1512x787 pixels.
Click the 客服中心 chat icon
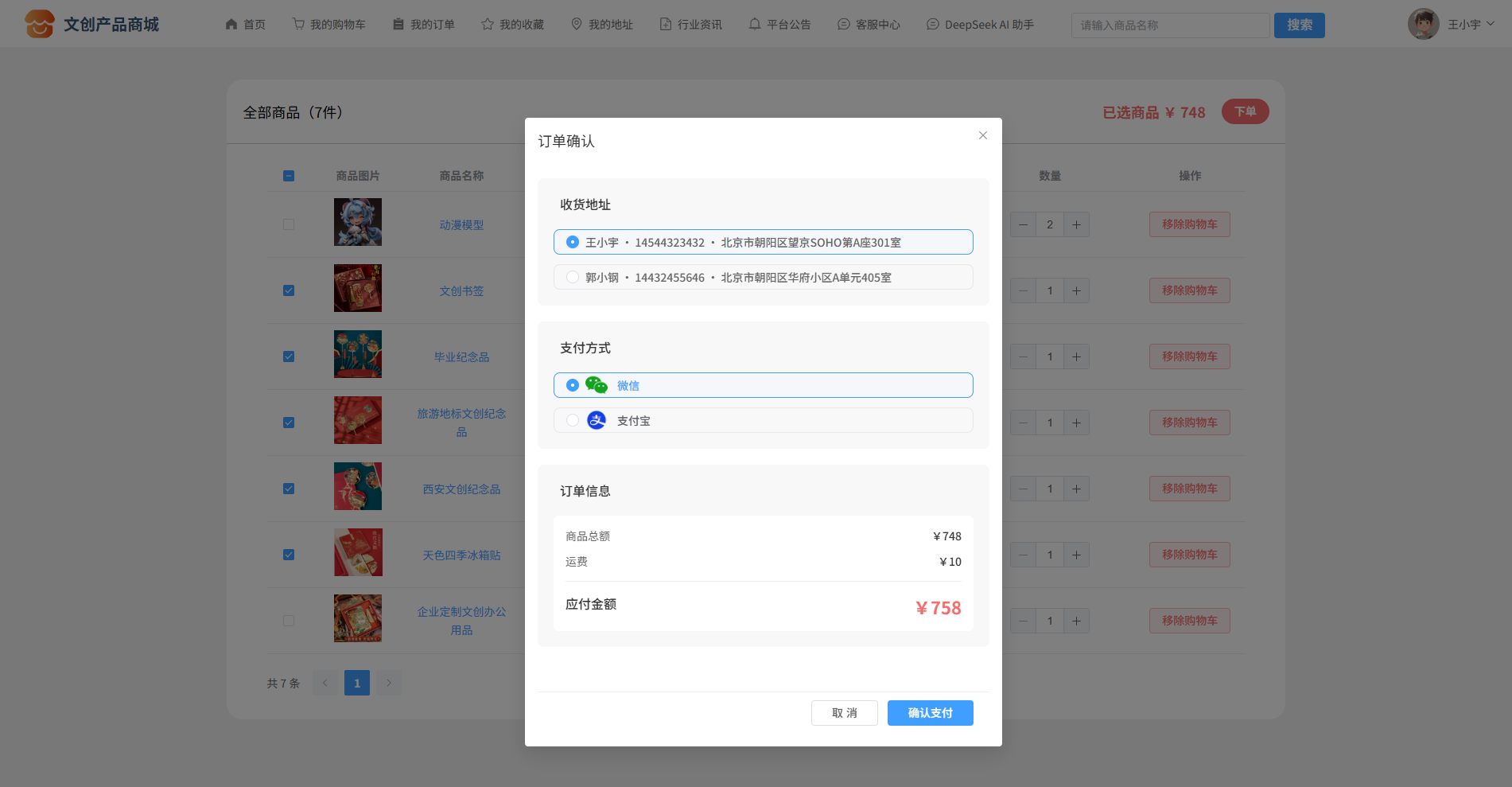[x=843, y=25]
